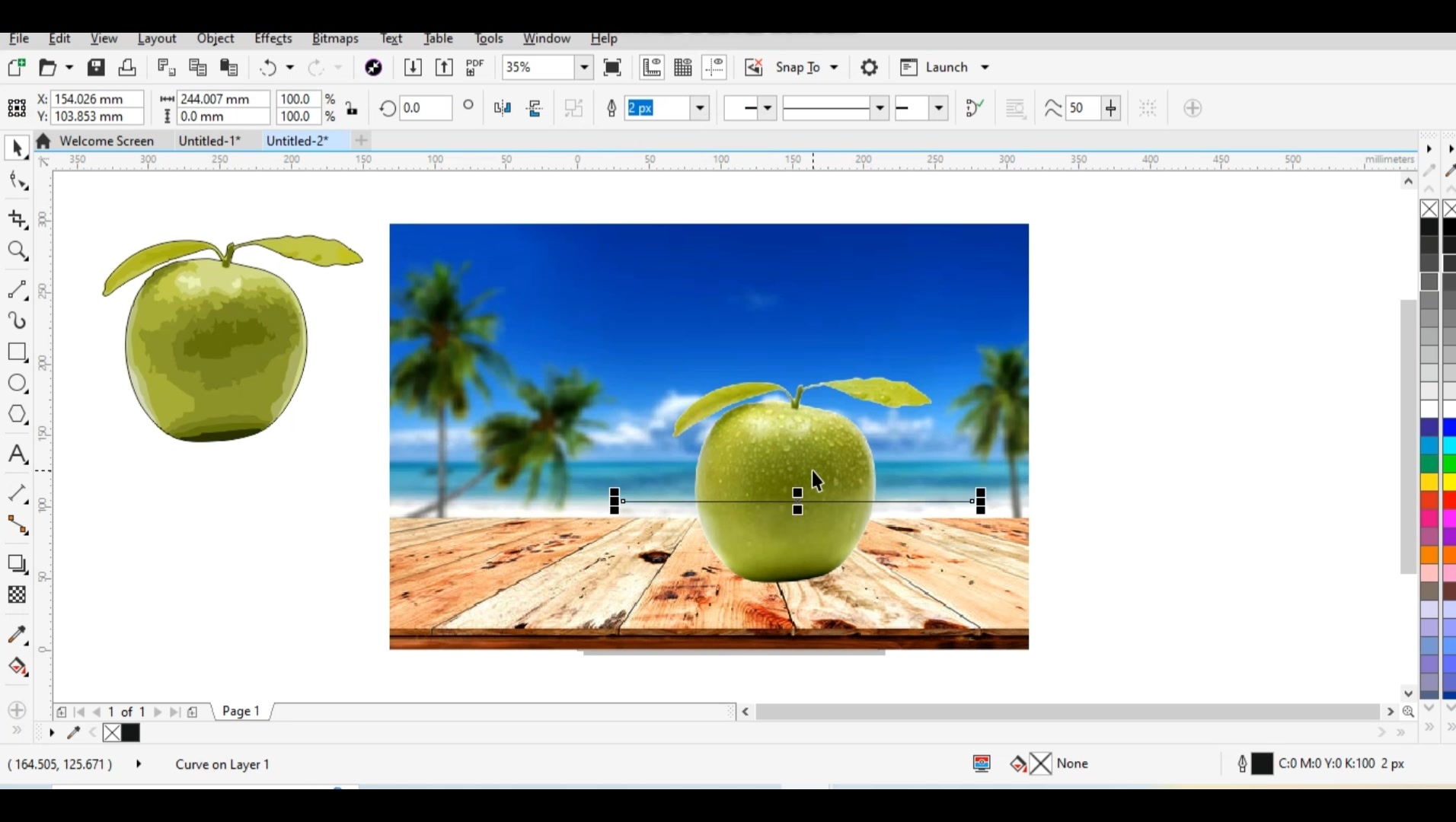Click the Launch button label
Screen dimensions: 1456x822
pyautogui.click(x=947, y=67)
